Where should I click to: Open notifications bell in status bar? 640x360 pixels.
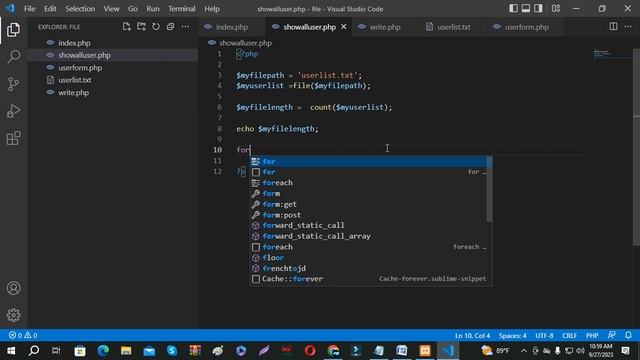point(628,336)
